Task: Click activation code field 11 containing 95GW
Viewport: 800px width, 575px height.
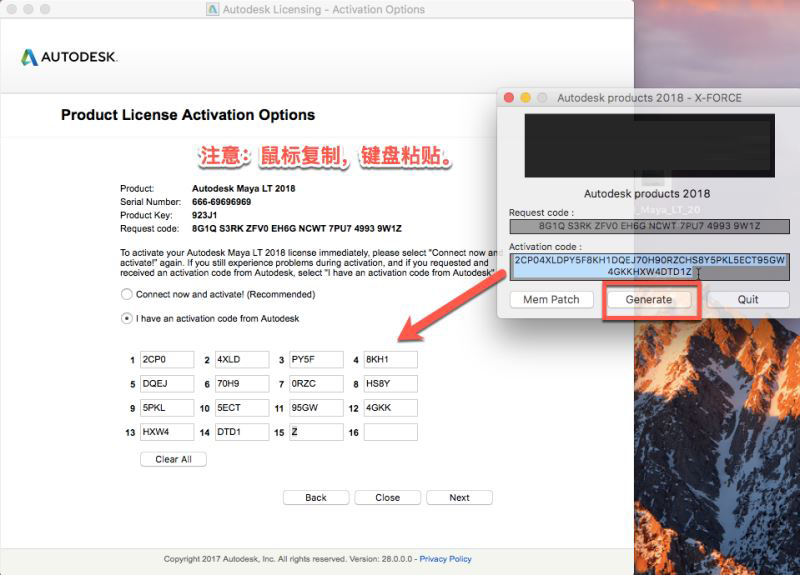Action: 316,408
